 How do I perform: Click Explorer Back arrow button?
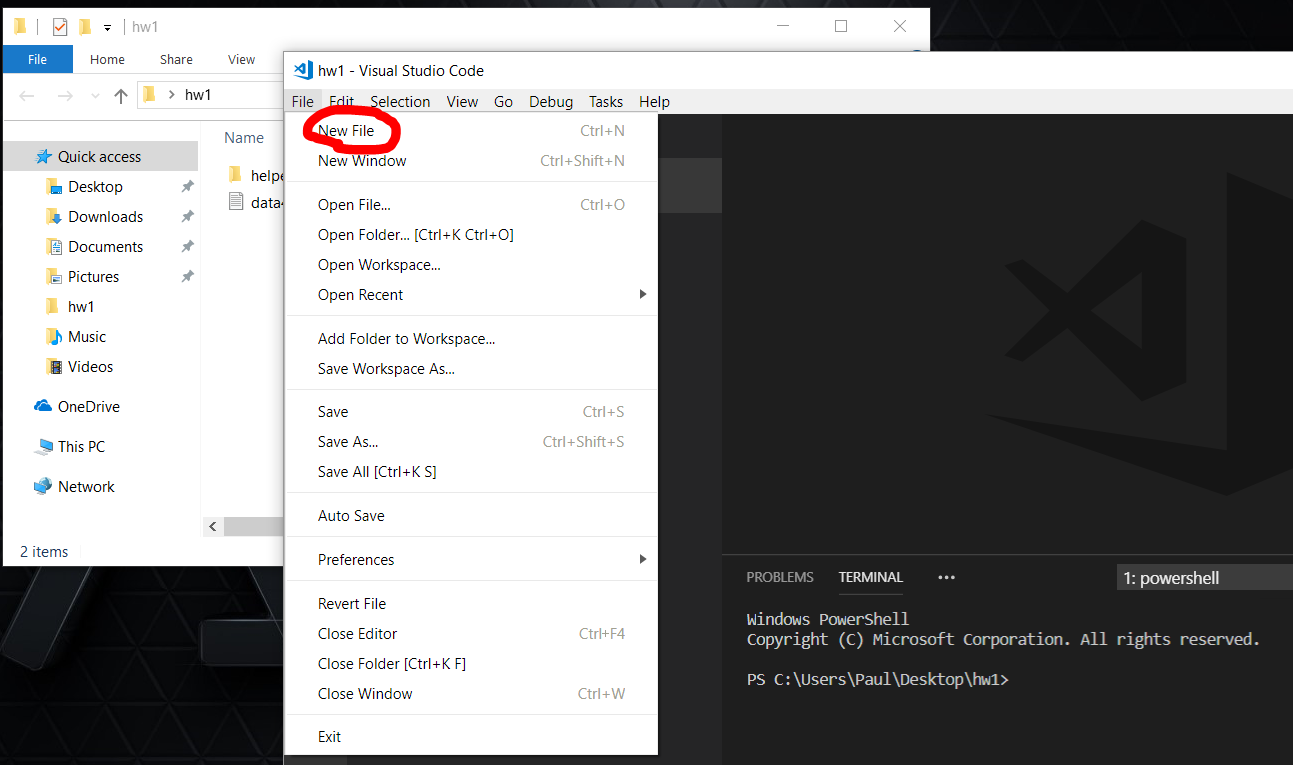pyautogui.click(x=27, y=95)
